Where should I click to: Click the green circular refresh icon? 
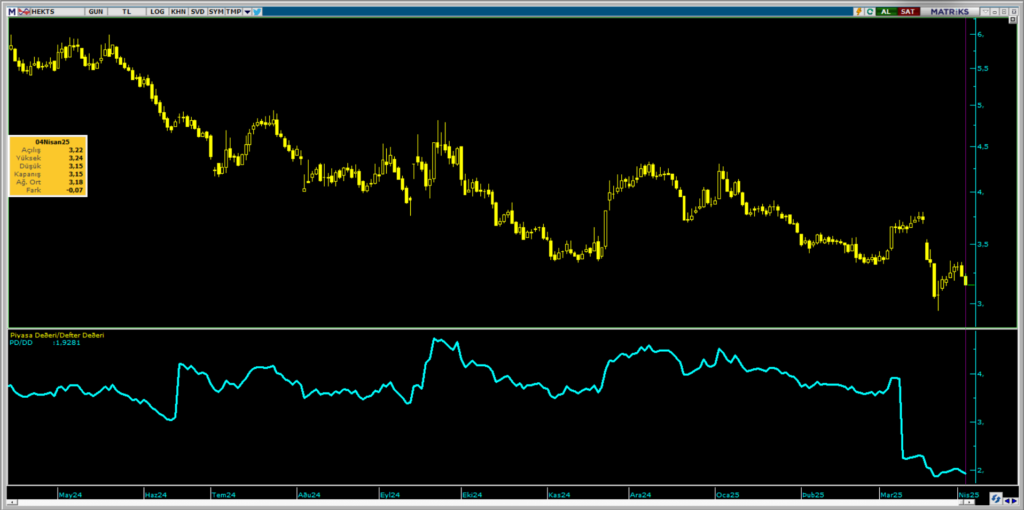tap(869, 12)
